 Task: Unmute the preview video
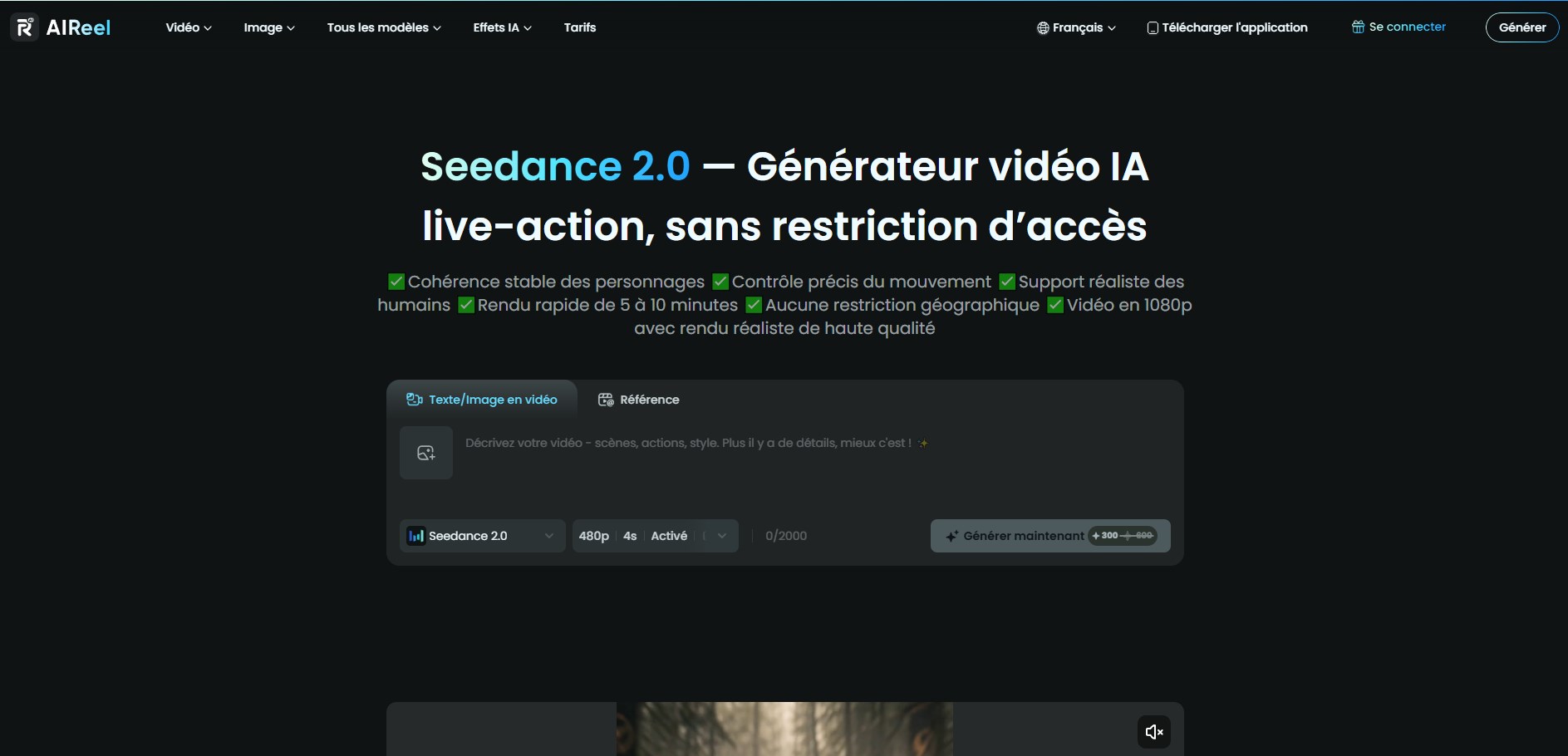point(1153,732)
